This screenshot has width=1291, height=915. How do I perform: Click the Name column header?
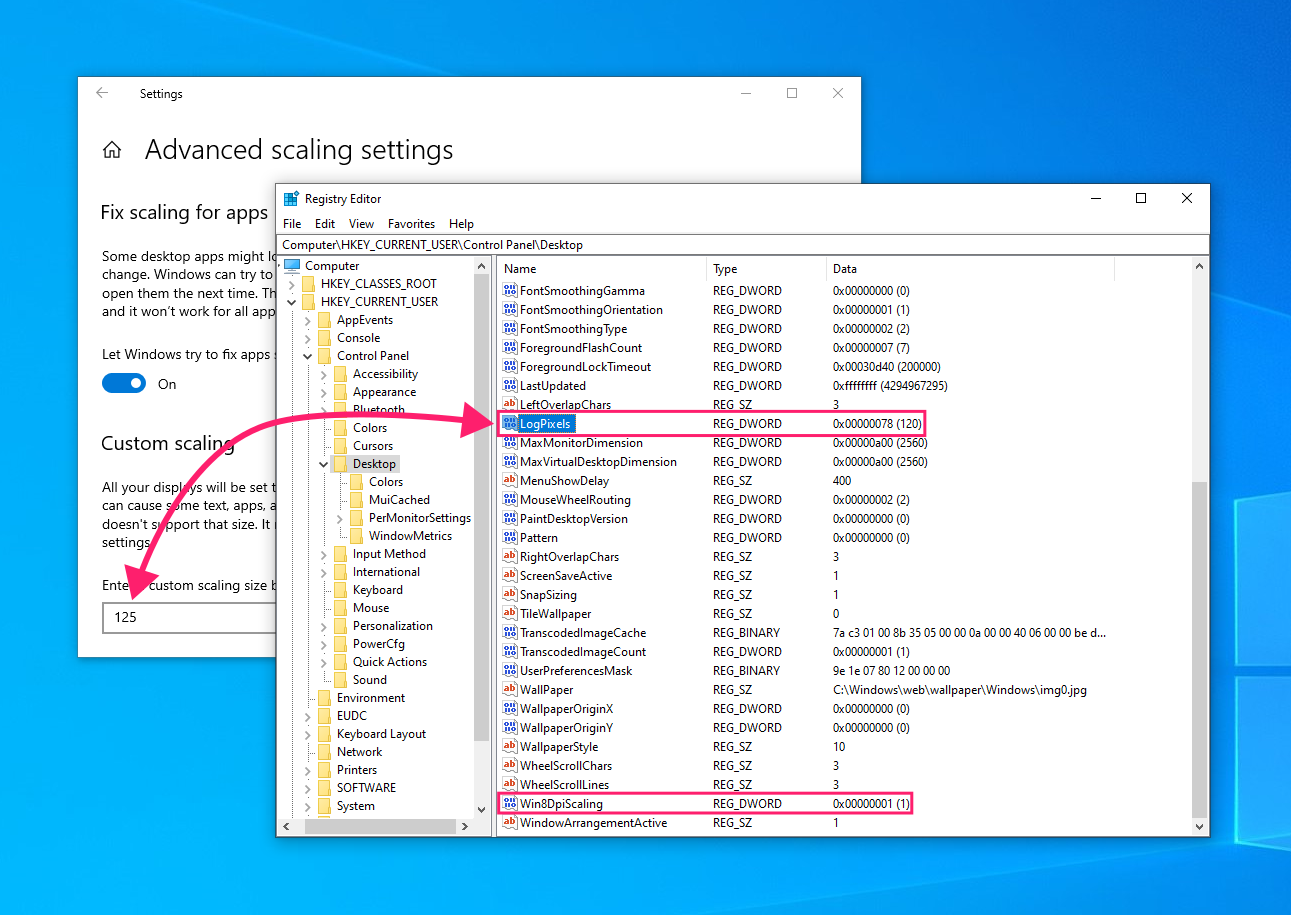coord(602,269)
